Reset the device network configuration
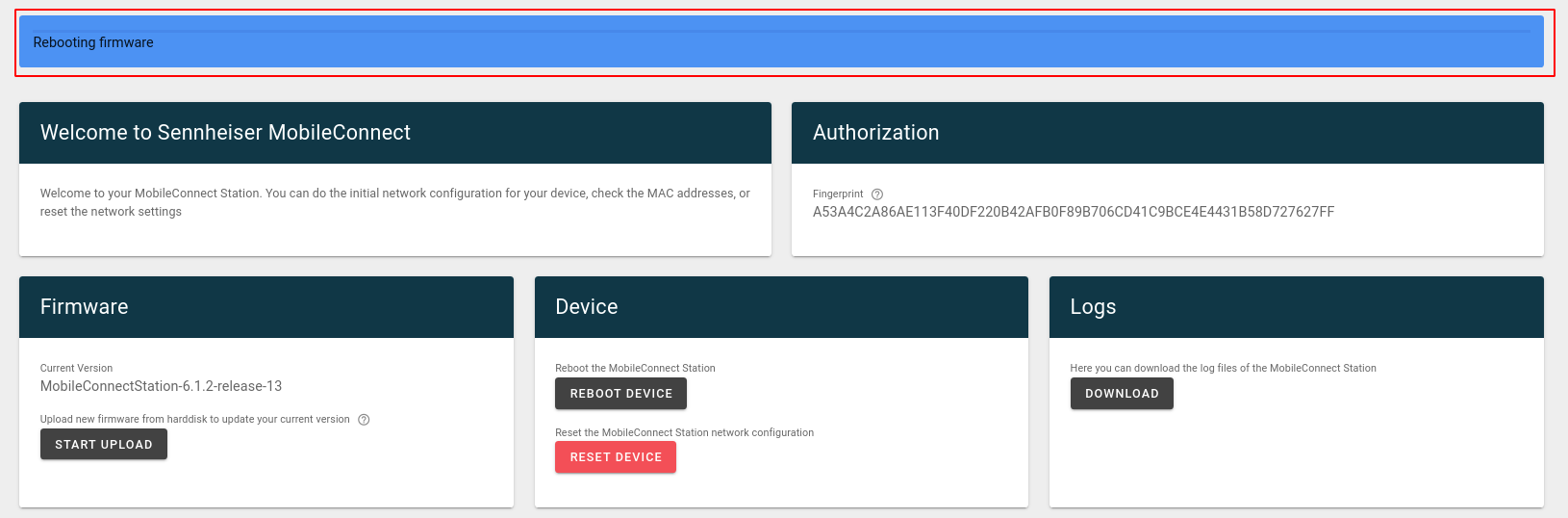The width and height of the screenshot is (1568, 518). tap(616, 456)
